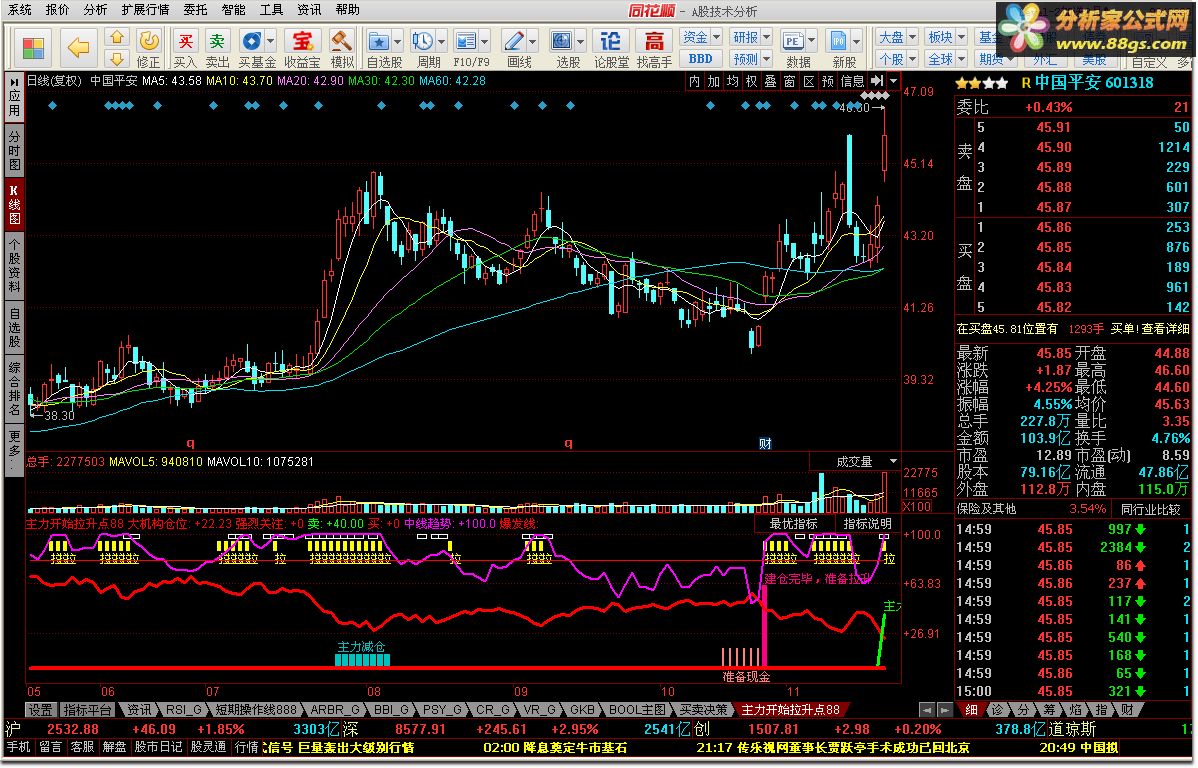This screenshot has width=1198, height=768.
Task: Click the 设置 button below chart
Action: click(x=40, y=710)
